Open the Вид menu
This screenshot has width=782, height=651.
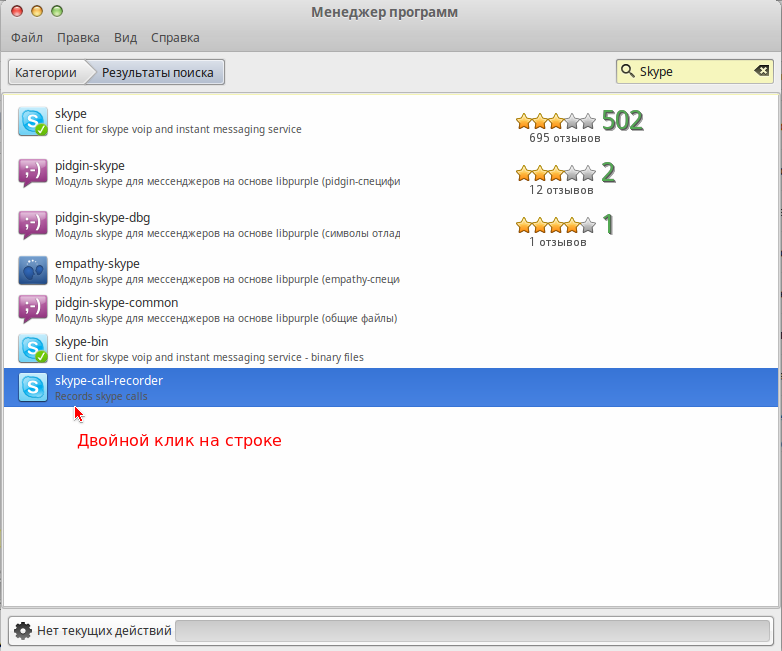125,38
